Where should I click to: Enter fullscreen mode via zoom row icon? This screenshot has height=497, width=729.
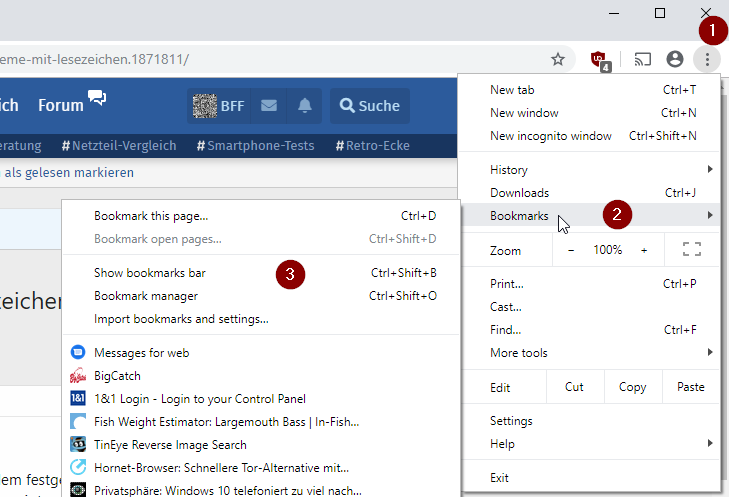pyautogui.click(x=692, y=249)
